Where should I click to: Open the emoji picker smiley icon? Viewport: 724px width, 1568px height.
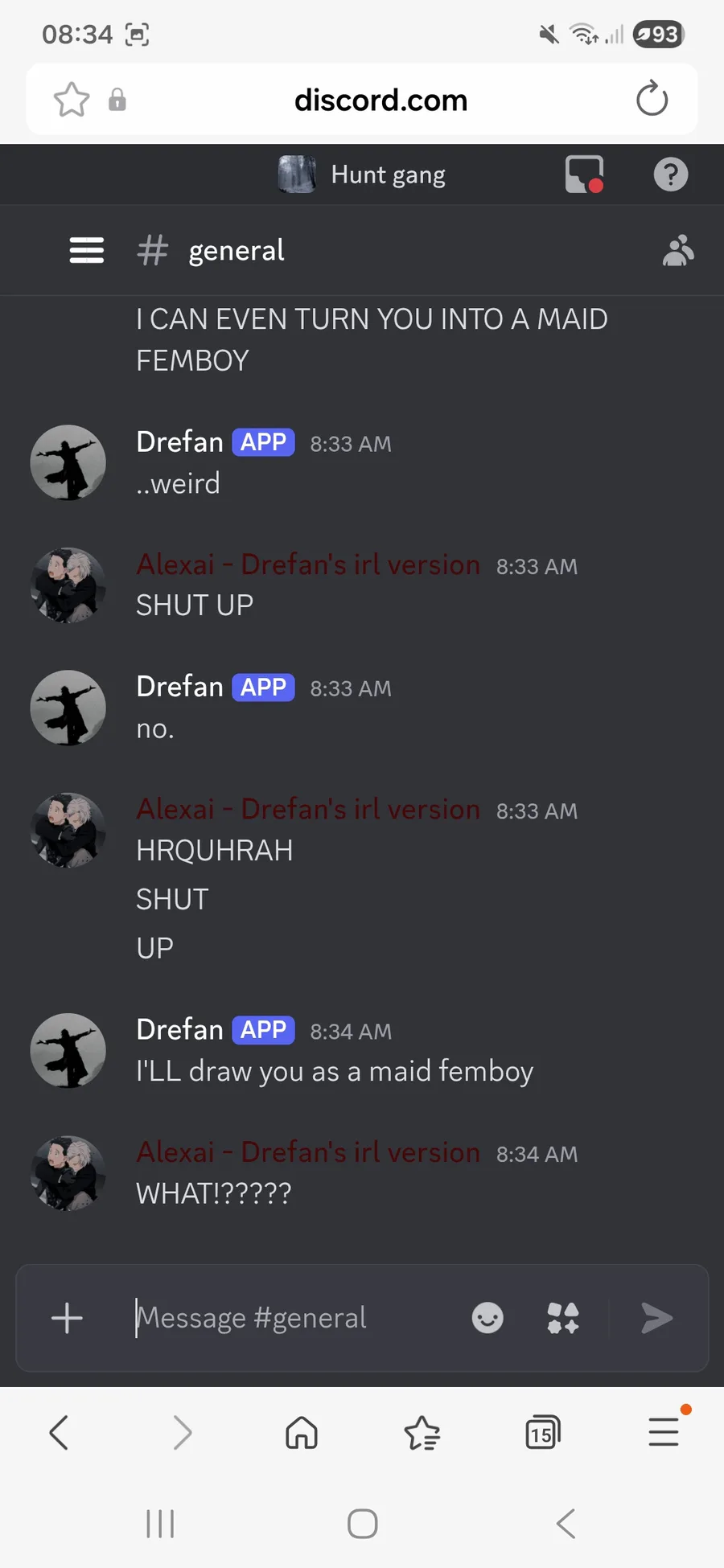pos(487,1318)
